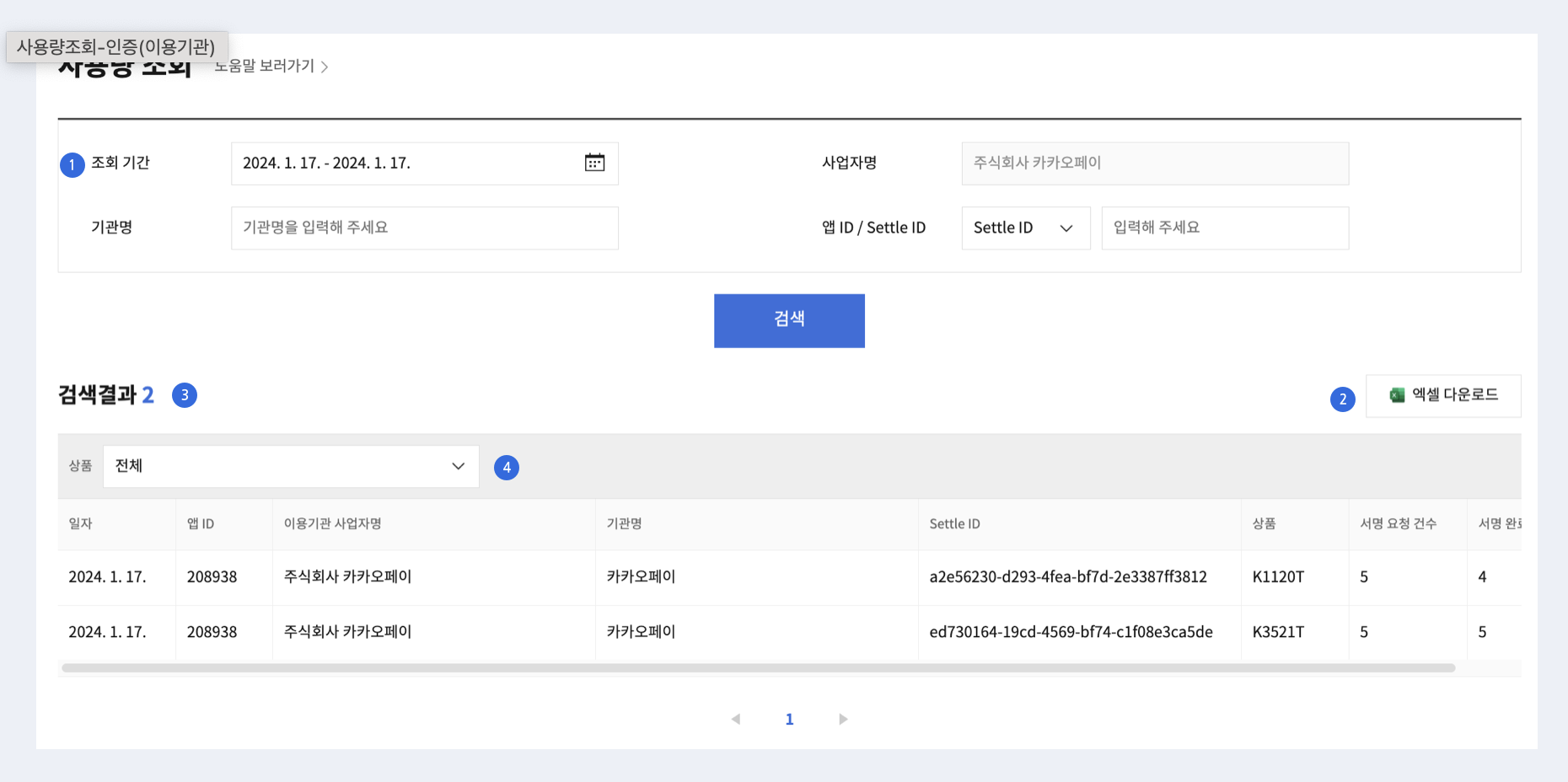Screen dimensions: 1568x782
Task: Click the numbered marker 1 badge
Action: tap(72, 164)
